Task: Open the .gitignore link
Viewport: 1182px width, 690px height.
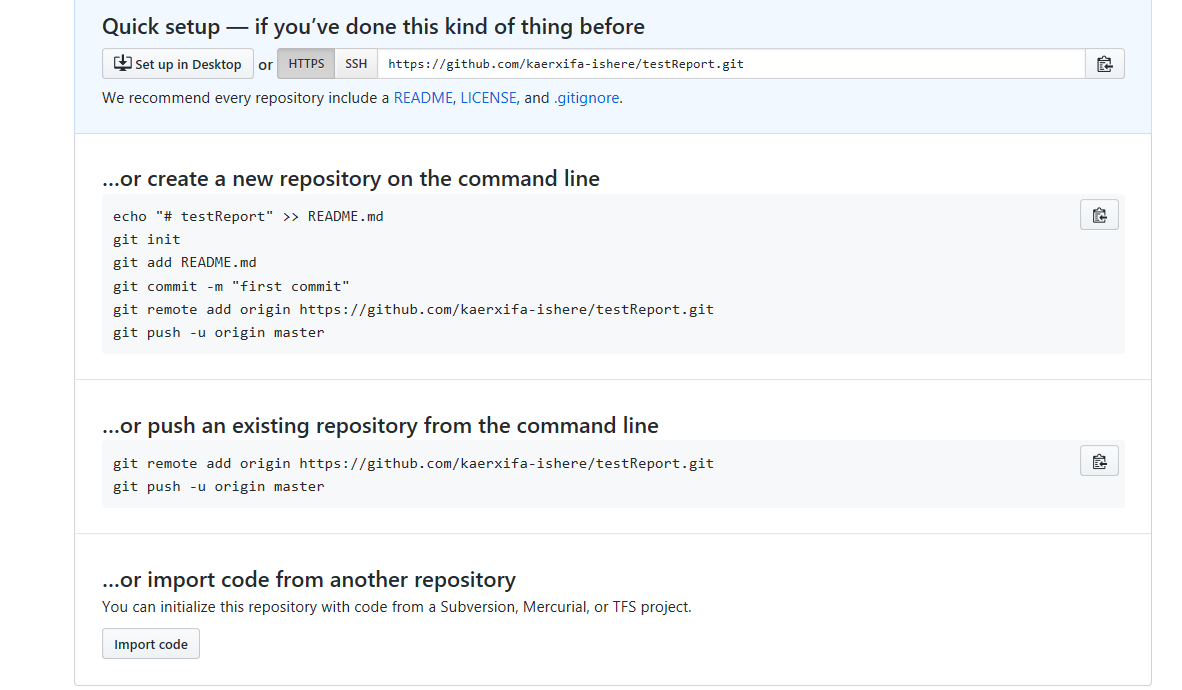Action: (586, 98)
